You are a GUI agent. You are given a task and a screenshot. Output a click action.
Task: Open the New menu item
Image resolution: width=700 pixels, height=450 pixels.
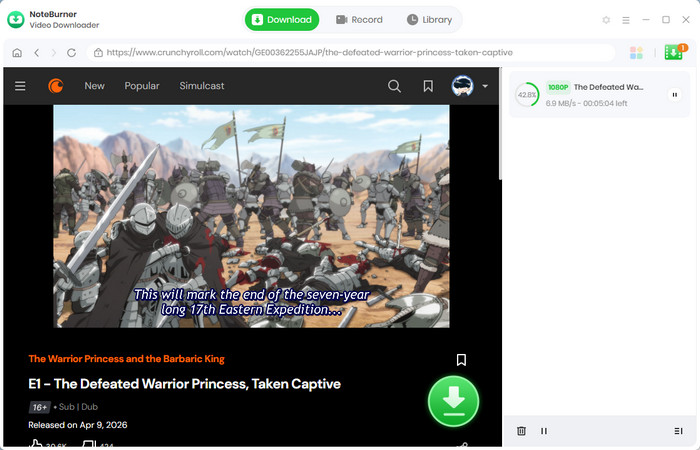pos(94,86)
